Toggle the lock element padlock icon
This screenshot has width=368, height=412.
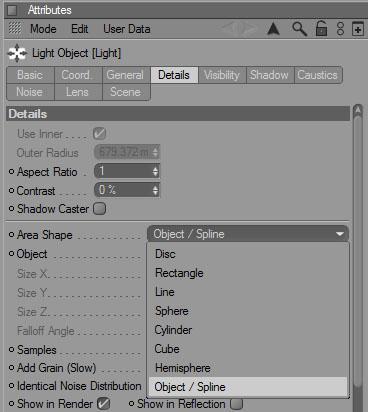point(321,28)
